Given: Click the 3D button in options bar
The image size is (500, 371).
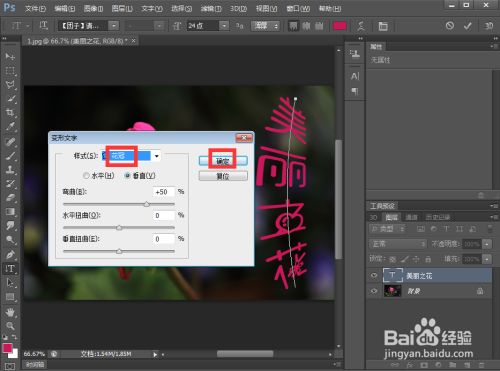Looking at the screenshot, I should [489, 26].
